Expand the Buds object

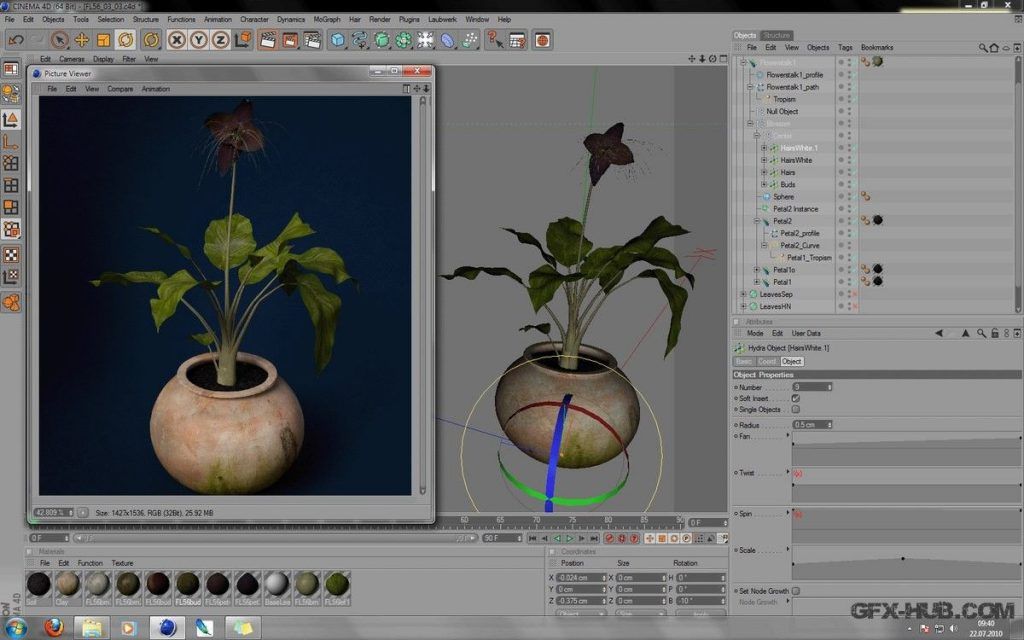(763, 185)
